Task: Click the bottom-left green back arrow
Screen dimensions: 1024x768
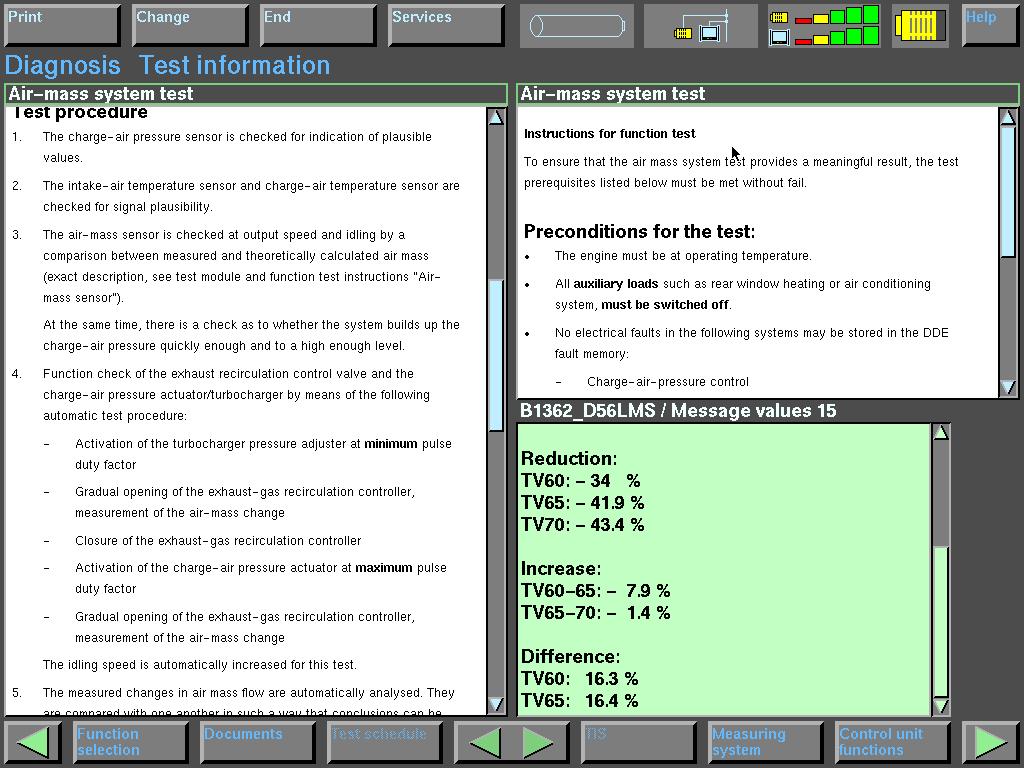Action: (33, 741)
